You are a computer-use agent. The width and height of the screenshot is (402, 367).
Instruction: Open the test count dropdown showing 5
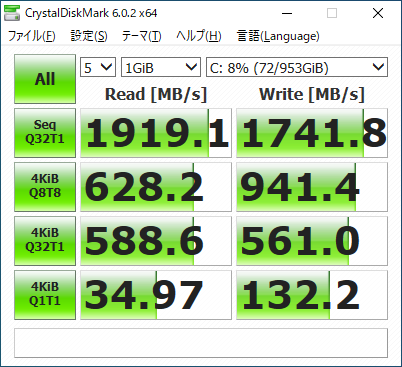98,67
